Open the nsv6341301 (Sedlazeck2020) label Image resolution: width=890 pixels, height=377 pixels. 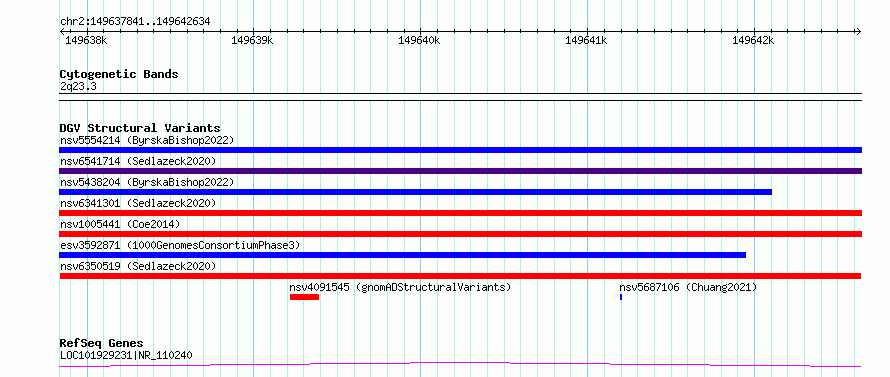[x=138, y=203]
